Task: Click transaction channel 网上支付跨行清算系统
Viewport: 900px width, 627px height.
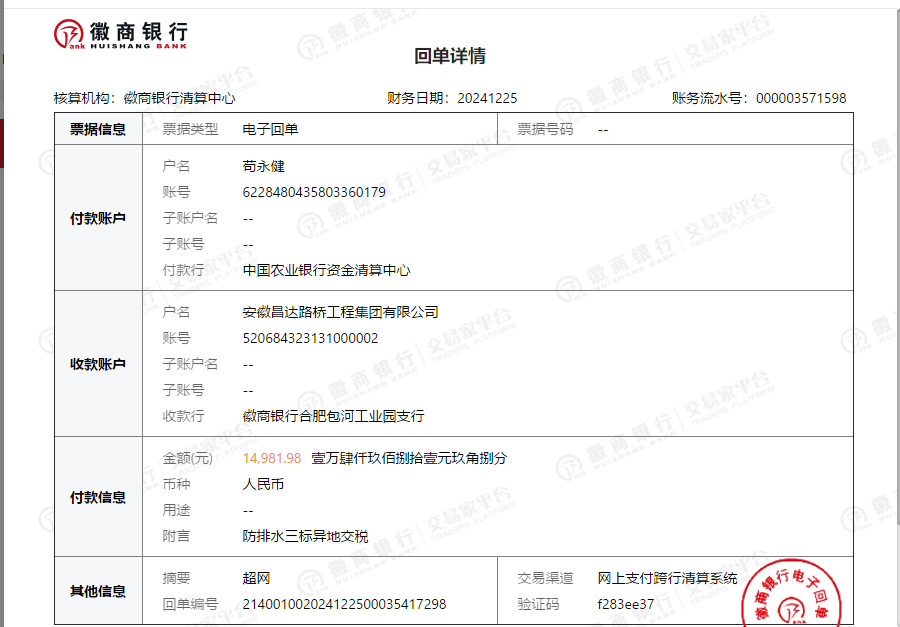Action: (x=667, y=578)
